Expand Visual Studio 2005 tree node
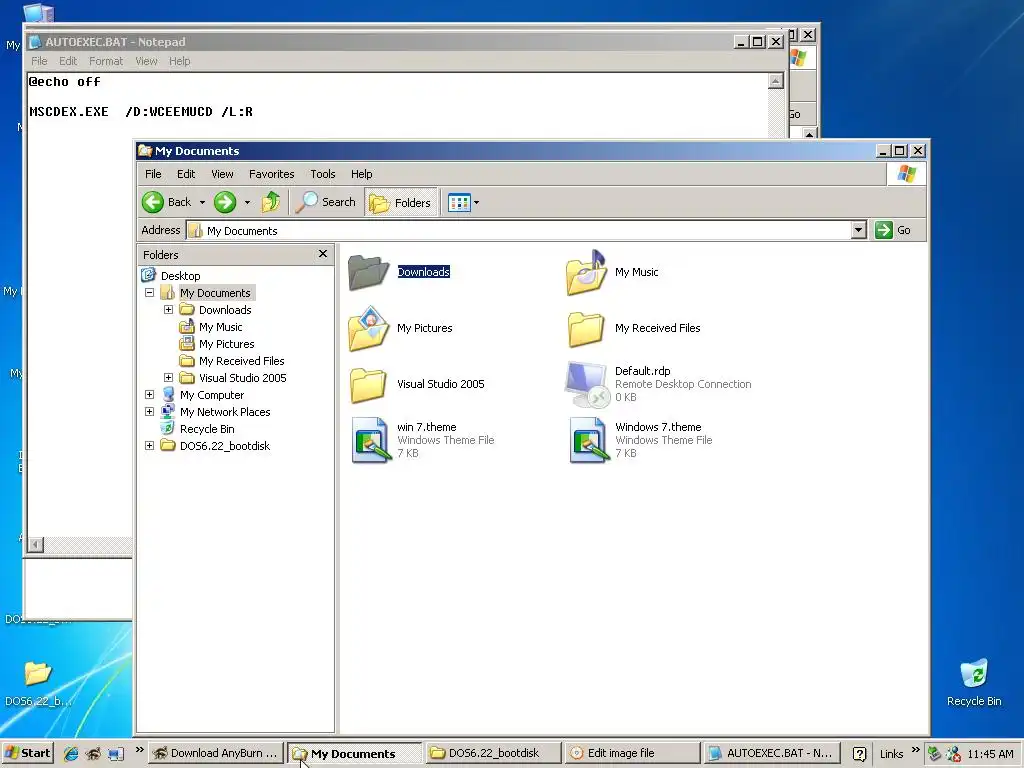Viewport: 1024px width, 768px height. (168, 377)
